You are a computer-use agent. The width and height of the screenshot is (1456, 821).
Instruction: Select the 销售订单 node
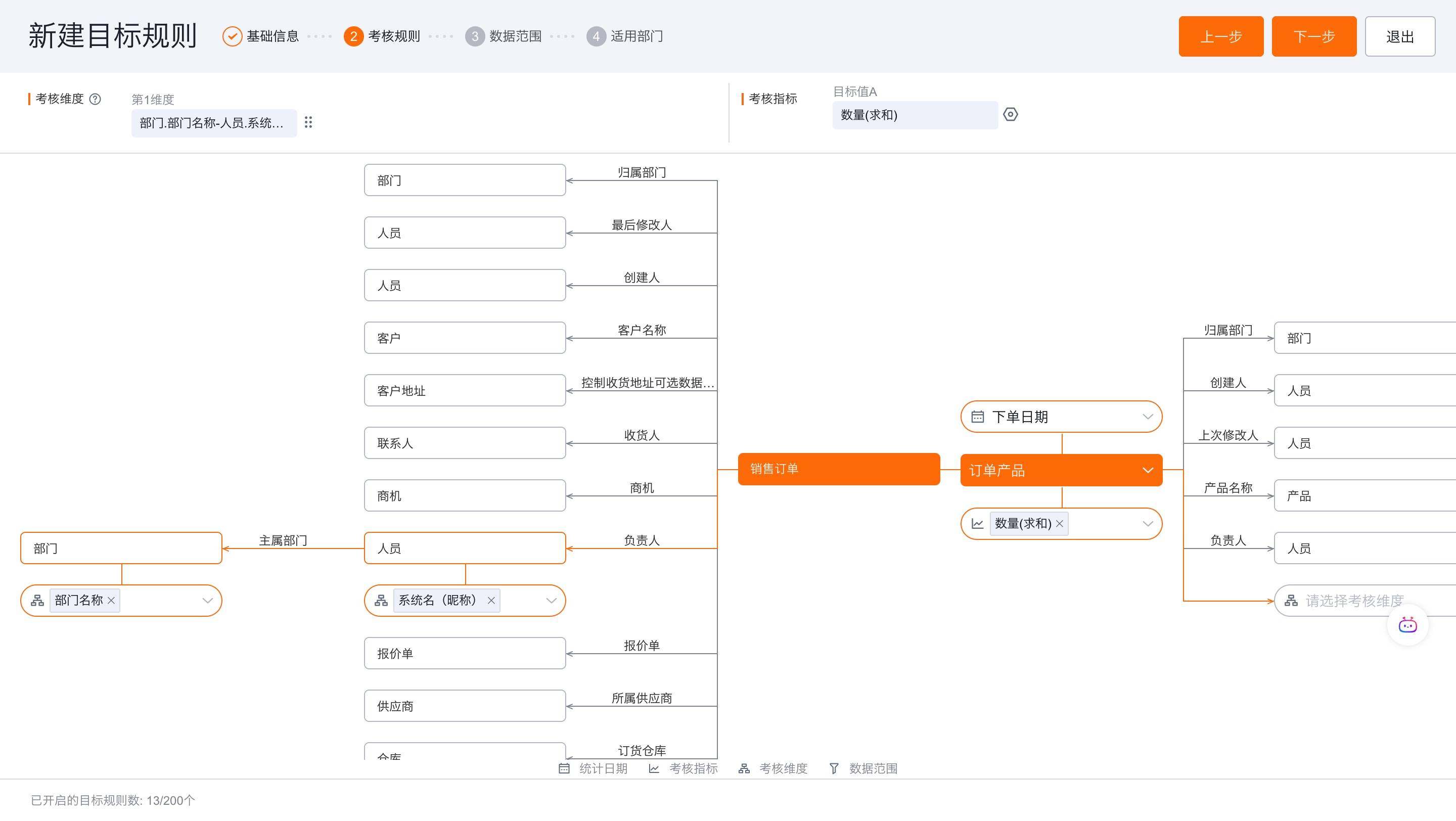pos(838,469)
